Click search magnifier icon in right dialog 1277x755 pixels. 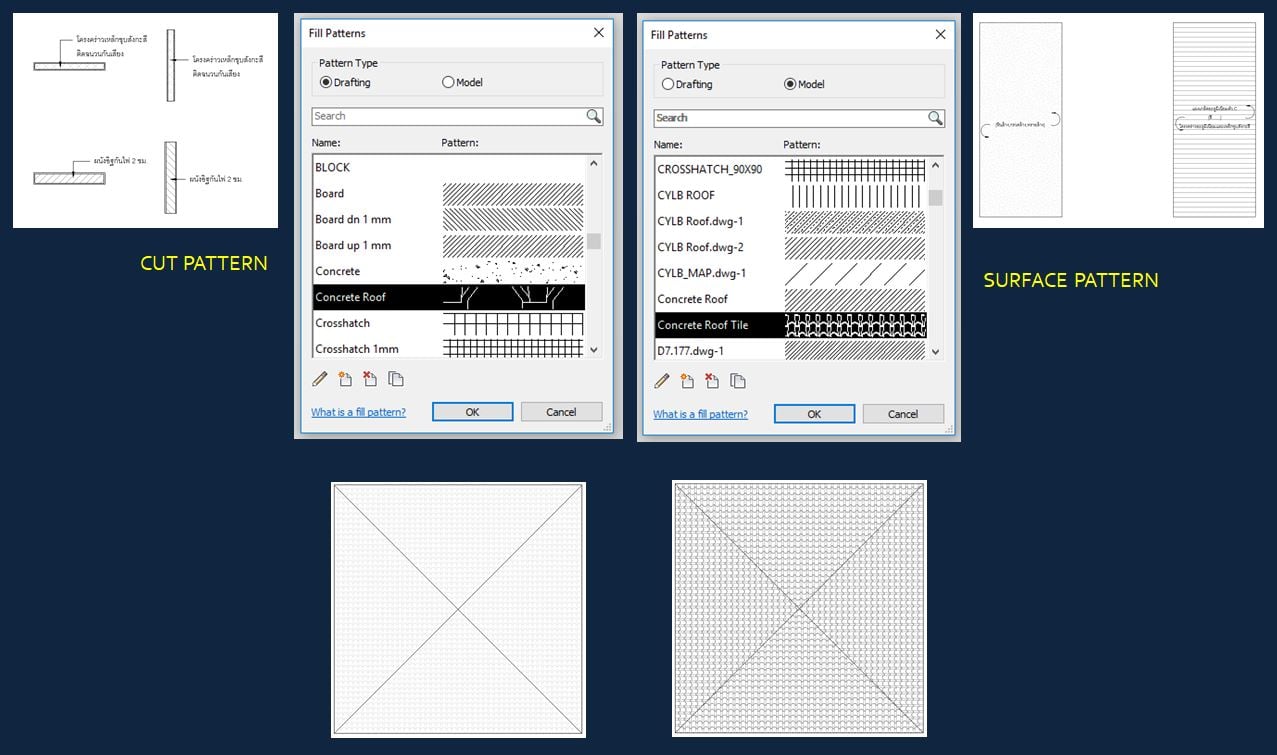click(x=935, y=118)
